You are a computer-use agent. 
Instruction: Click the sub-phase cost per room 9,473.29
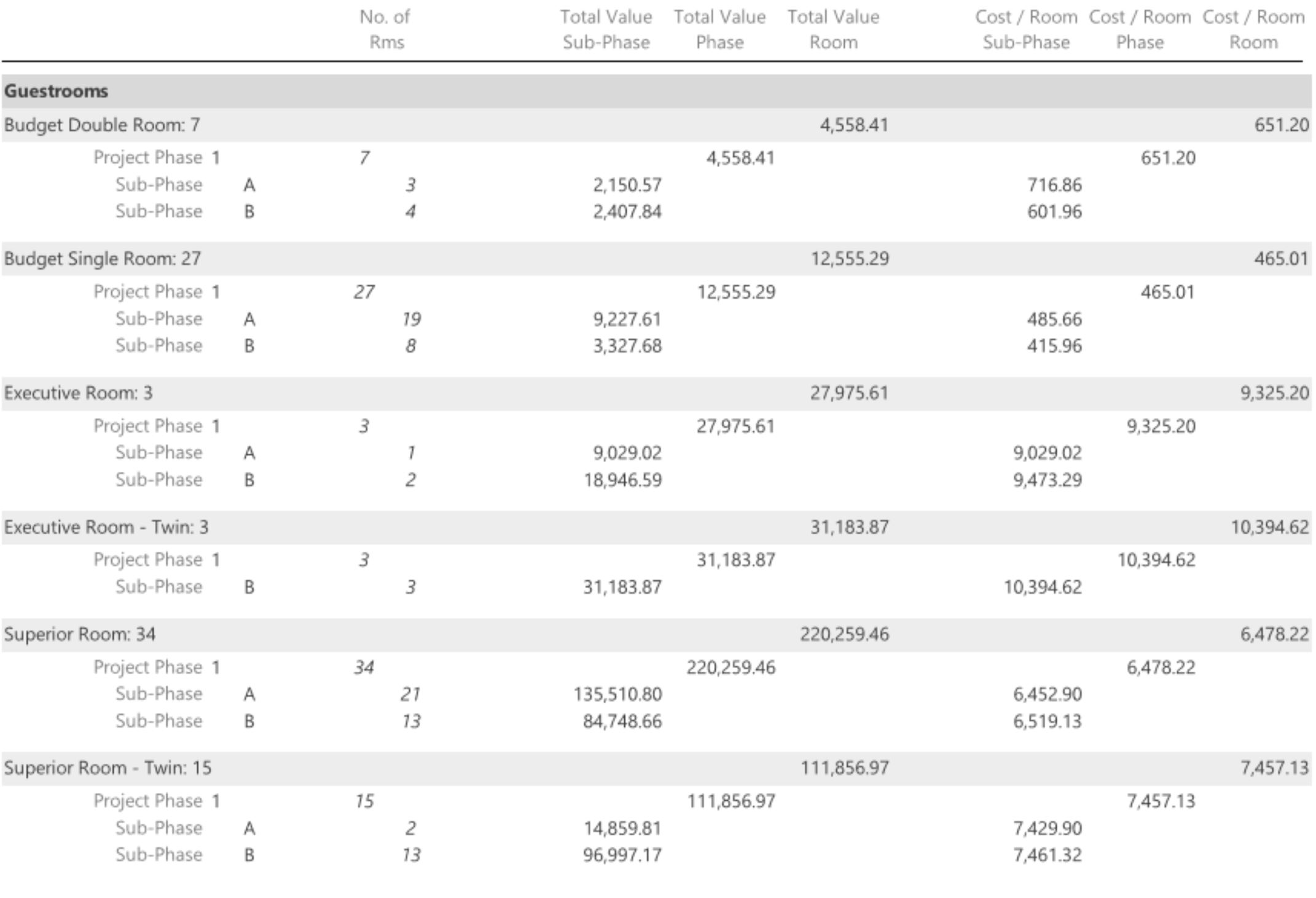tap(1048, 480)
